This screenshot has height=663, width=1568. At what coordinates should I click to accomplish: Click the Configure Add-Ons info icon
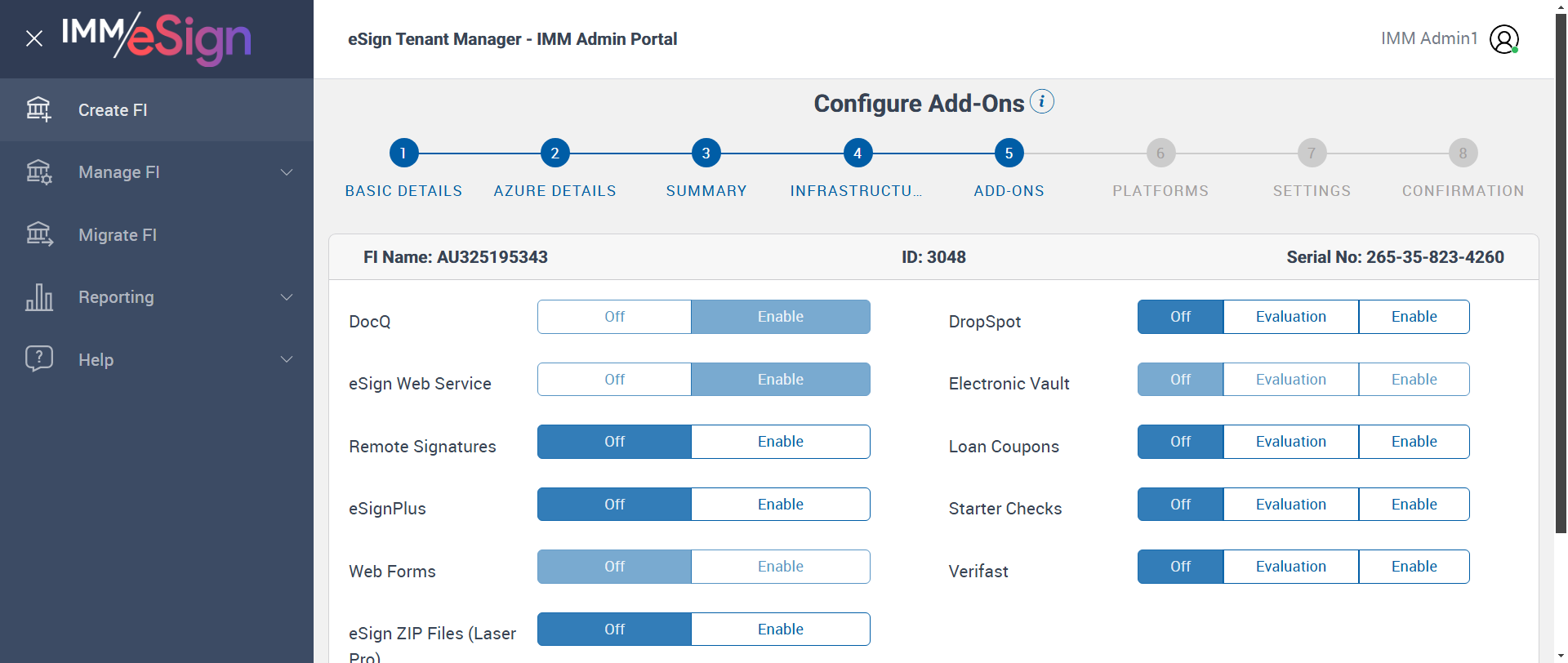tap(1042, 102)
